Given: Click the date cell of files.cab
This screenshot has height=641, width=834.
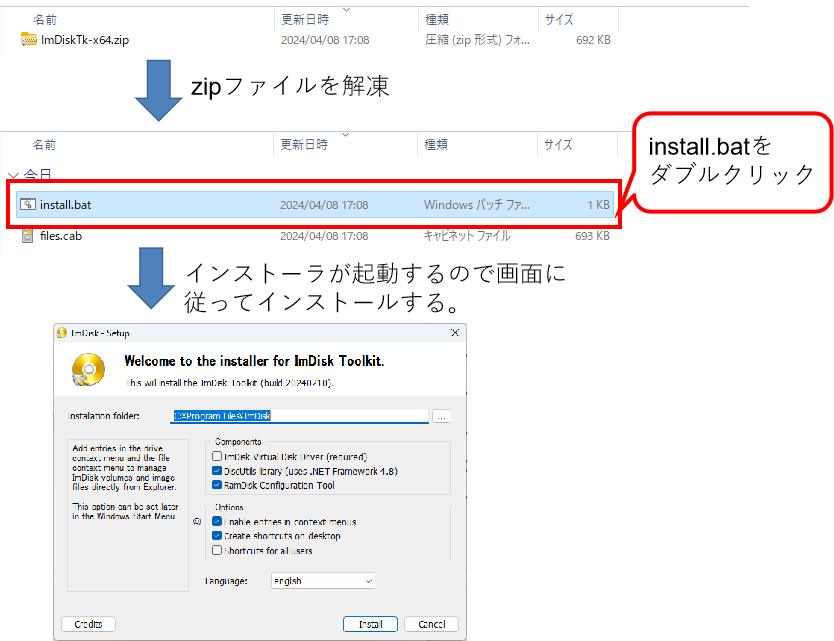Looking at the screenshot, I should 324,236.
